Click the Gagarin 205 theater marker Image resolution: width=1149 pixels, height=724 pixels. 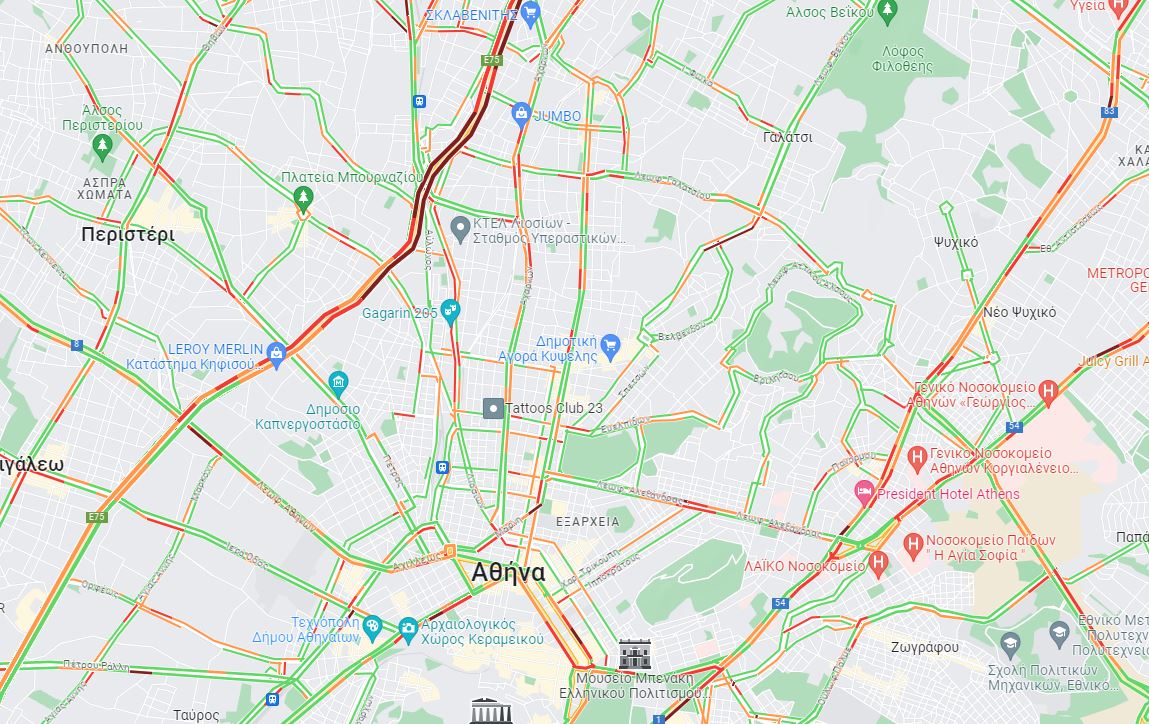[x=450, y=311]
